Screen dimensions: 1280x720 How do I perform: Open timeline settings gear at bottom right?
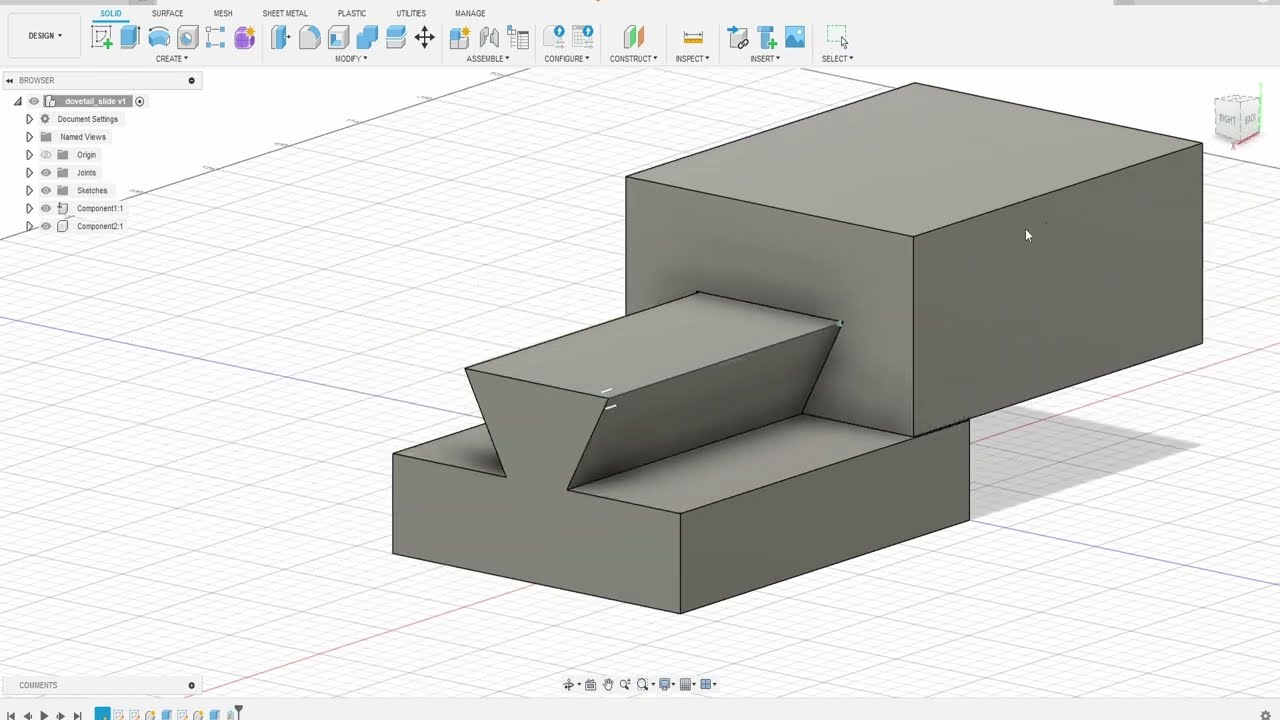pyautogui.click(x=1265, y=715)
